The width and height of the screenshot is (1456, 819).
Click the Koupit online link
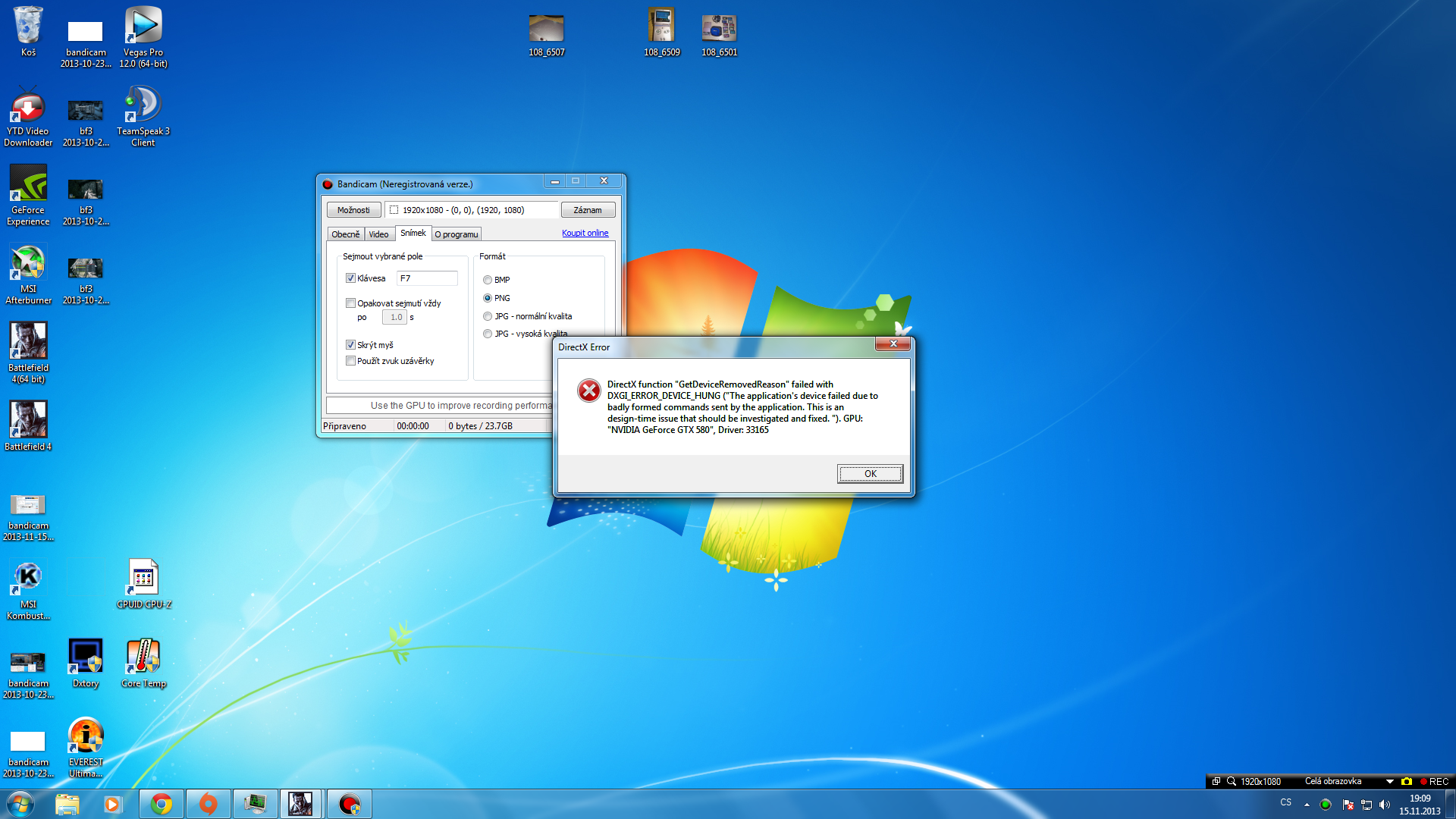point(585,233)
